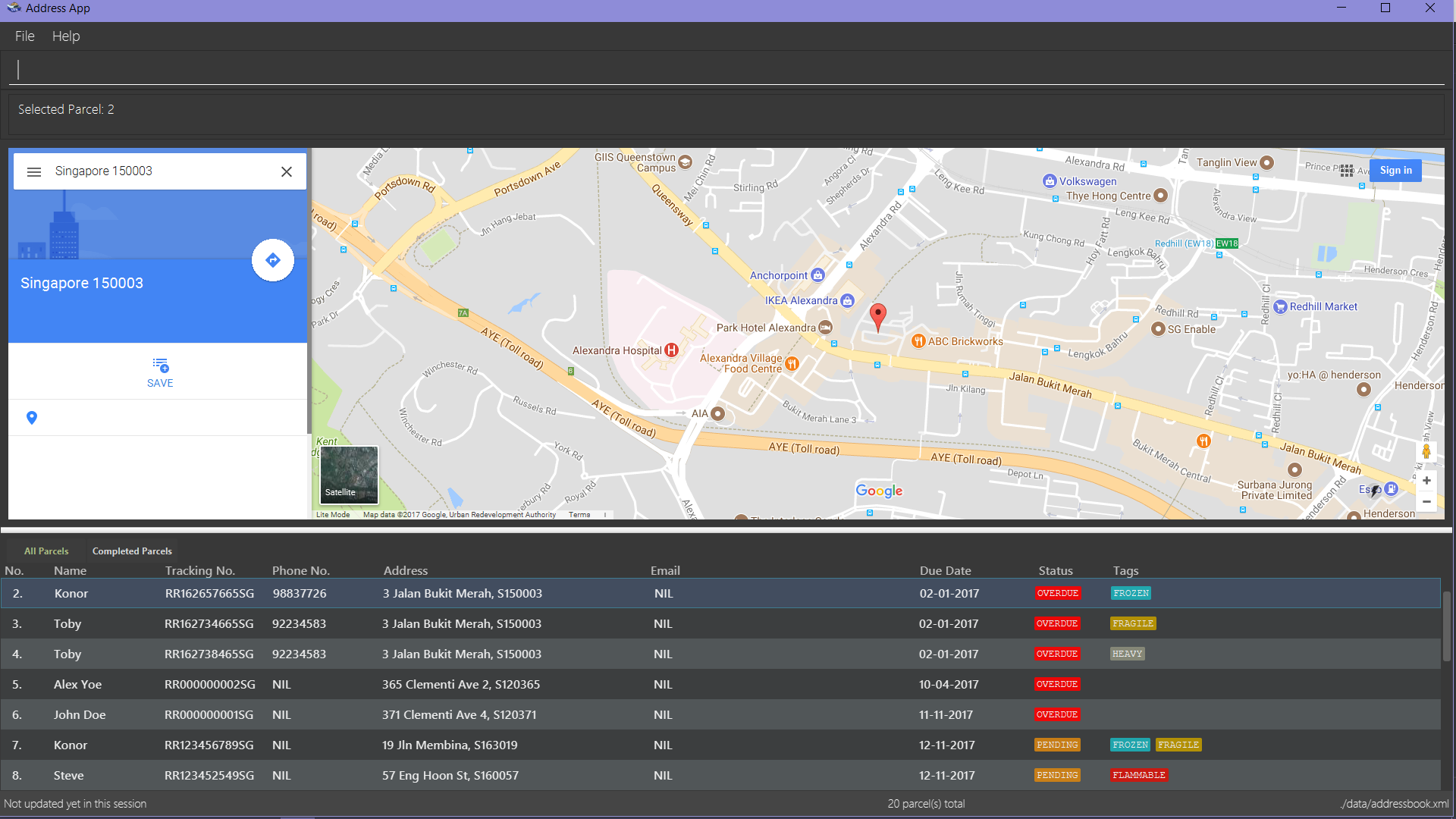Click the Google logo on map
Viewport: 1456px width, 819px height.
[x=879, y=491]
